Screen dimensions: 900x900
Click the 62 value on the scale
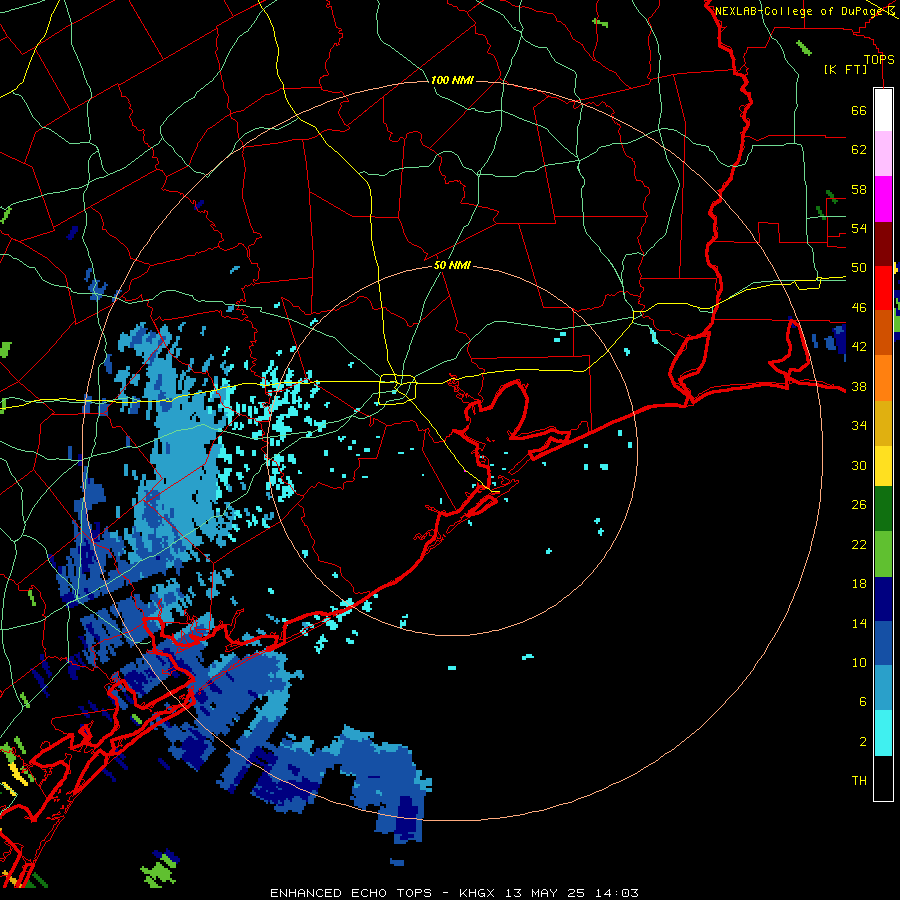click(x=859, y=149)
